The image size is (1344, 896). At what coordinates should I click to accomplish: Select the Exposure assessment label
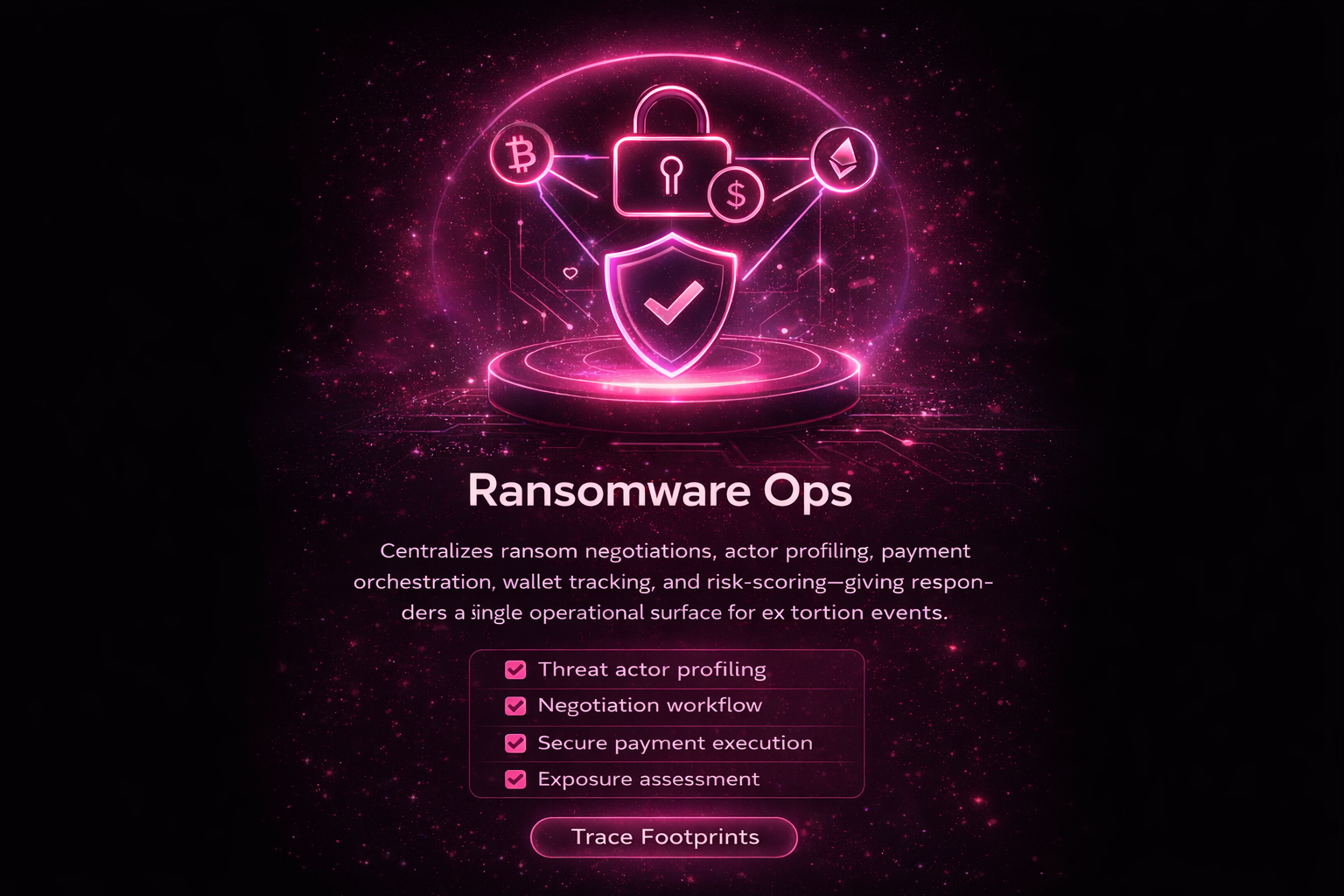coord(648,779)
